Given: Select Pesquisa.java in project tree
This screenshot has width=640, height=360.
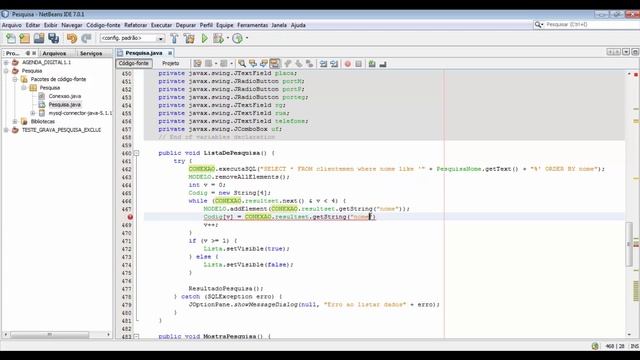Looking at the screenshot, I should pyautogui.click(x=64, y=104).
